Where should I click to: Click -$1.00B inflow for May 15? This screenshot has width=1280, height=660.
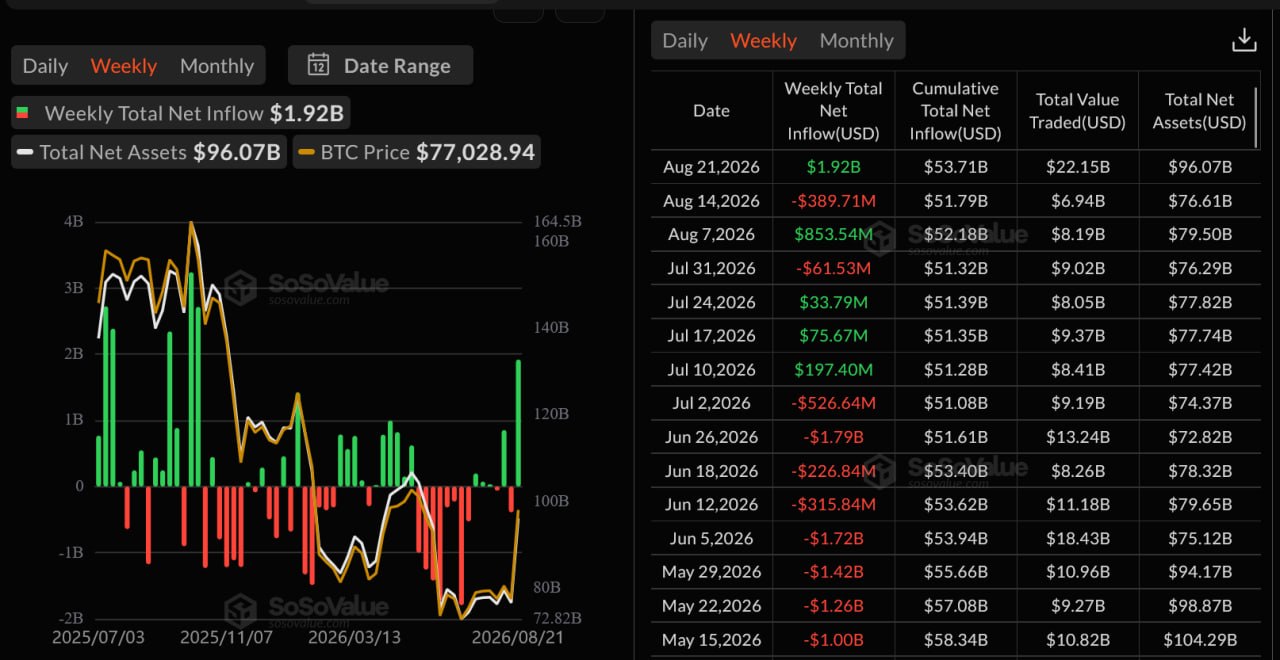coord(833,640)
